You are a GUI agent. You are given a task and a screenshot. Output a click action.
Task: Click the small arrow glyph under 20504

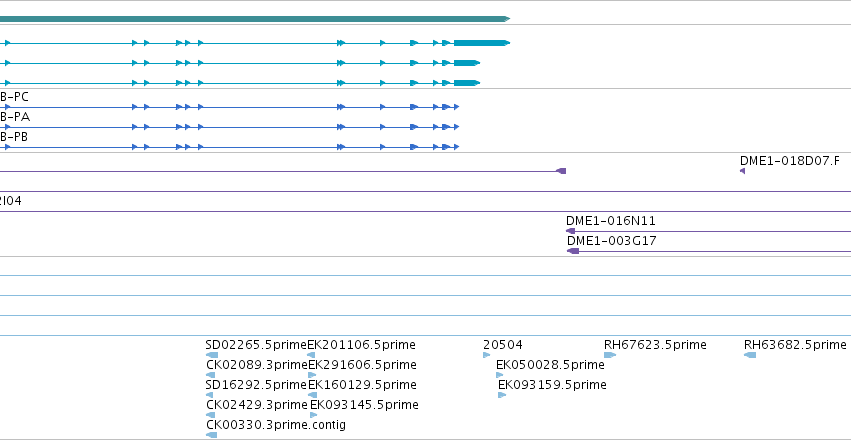[x=486, y=355]
